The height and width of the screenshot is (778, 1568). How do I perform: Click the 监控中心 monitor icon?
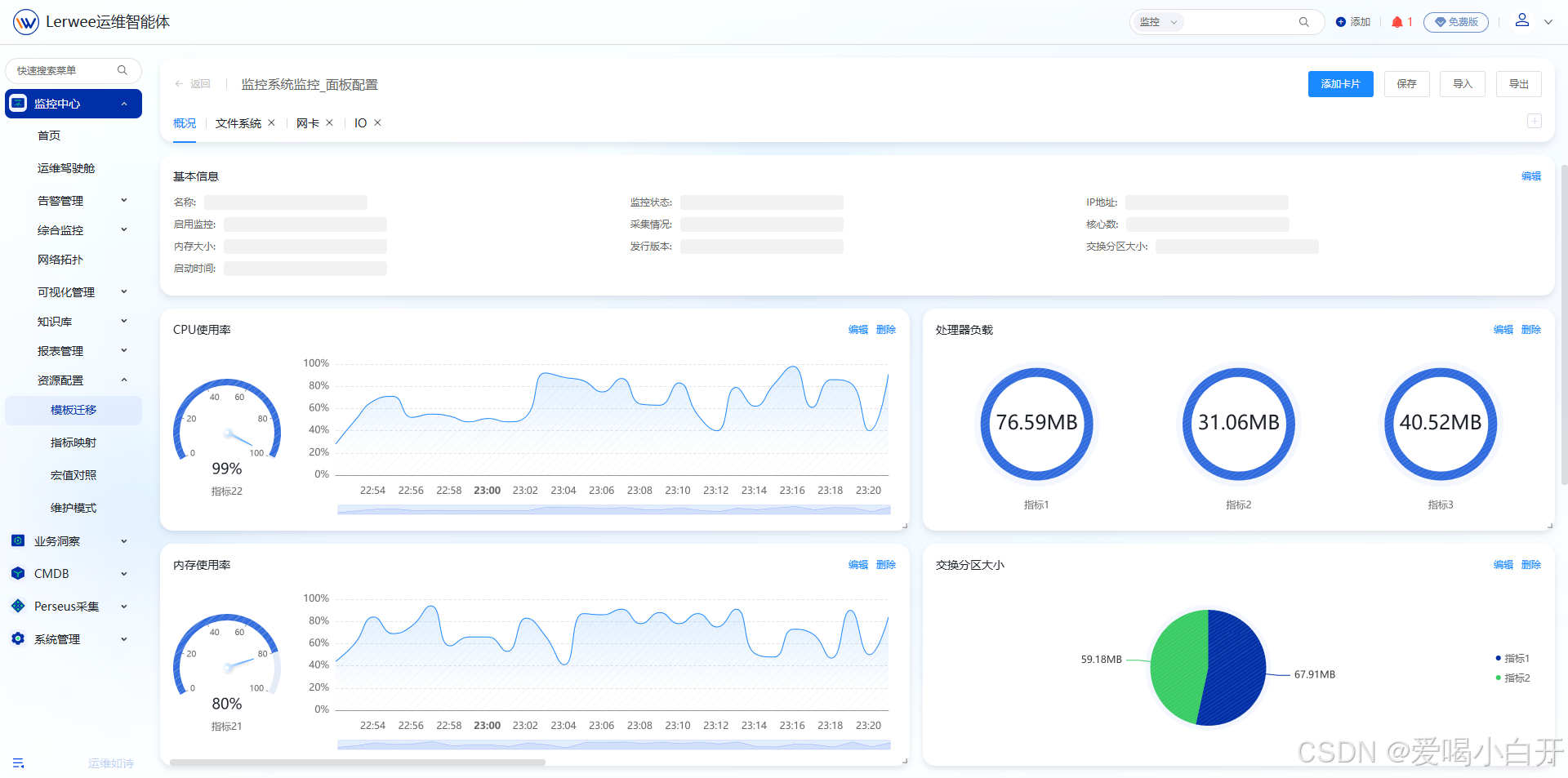coord(18,104)
